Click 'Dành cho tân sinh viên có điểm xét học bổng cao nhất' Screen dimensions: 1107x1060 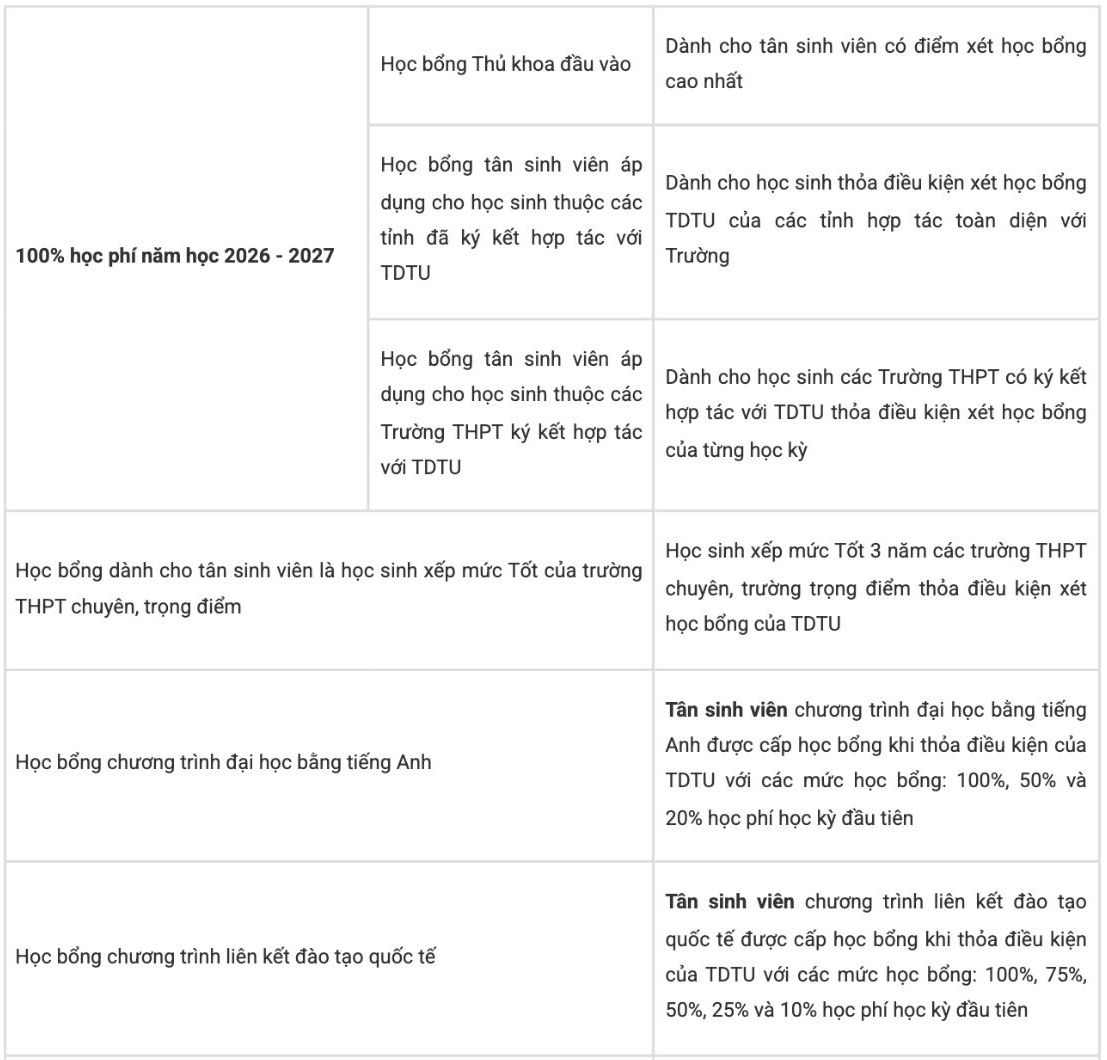click(x=875, y=64)
